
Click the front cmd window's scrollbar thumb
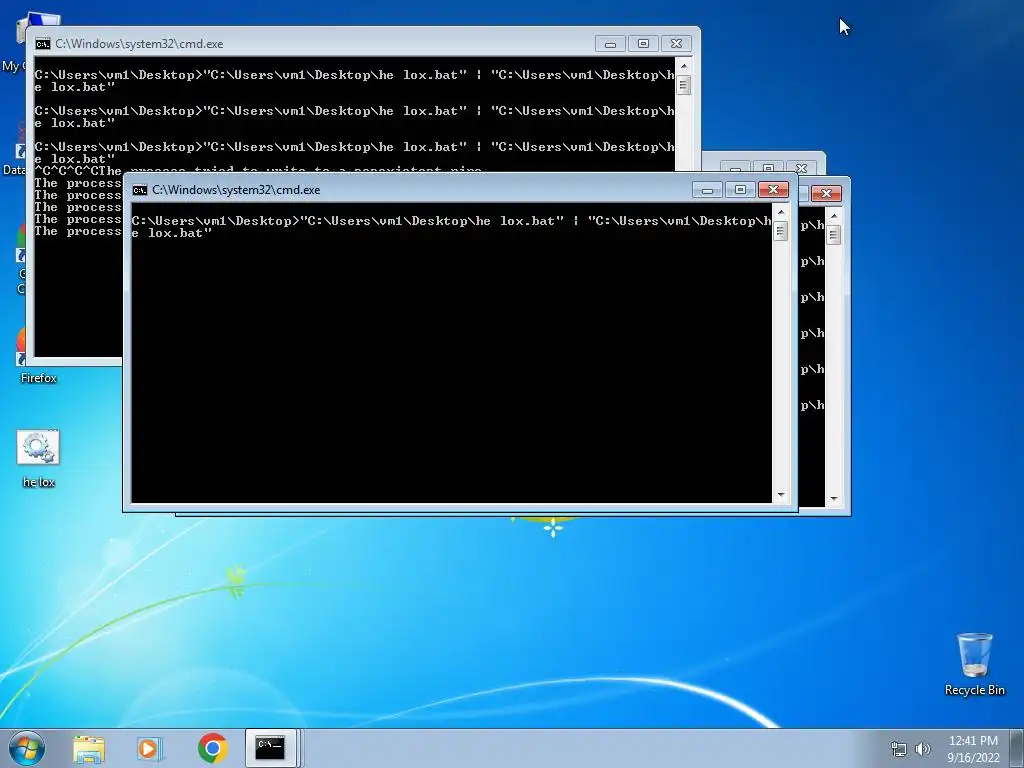(x=780, y=231)
